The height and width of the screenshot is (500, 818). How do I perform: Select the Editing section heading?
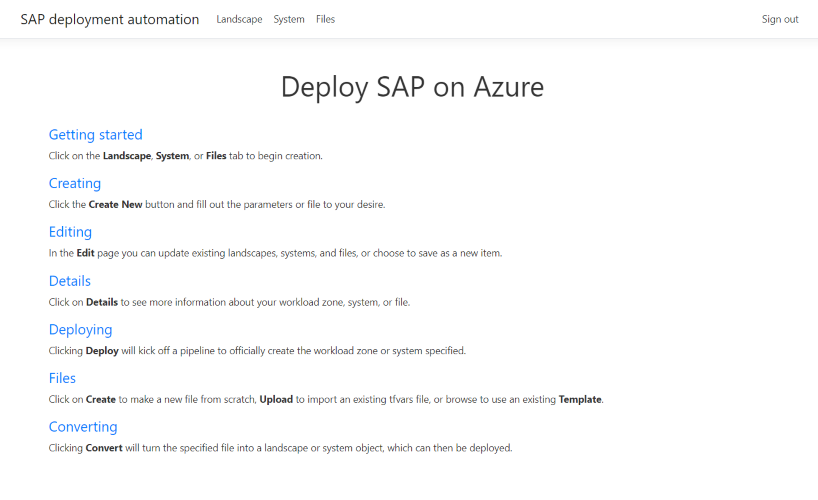pyautogui.click(x=70, y=232)
